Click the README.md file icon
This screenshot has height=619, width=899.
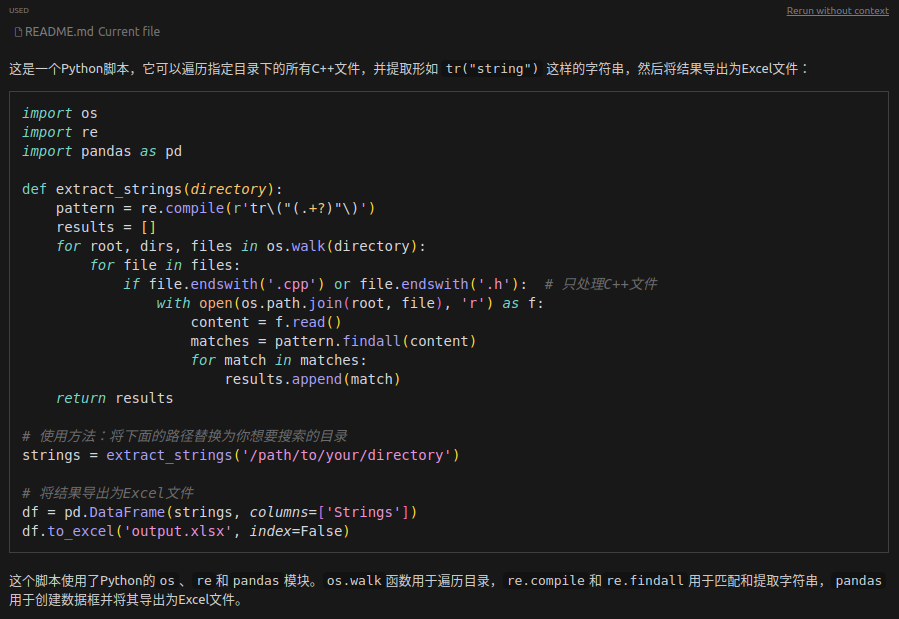tap(17, 31)
